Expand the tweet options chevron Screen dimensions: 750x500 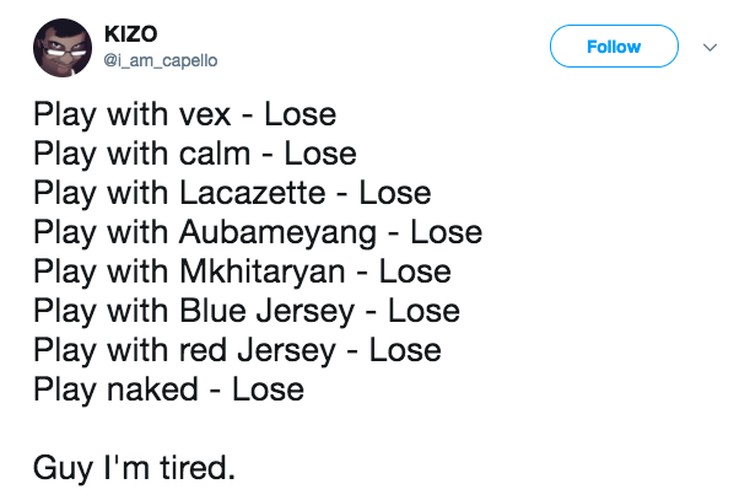710,47
